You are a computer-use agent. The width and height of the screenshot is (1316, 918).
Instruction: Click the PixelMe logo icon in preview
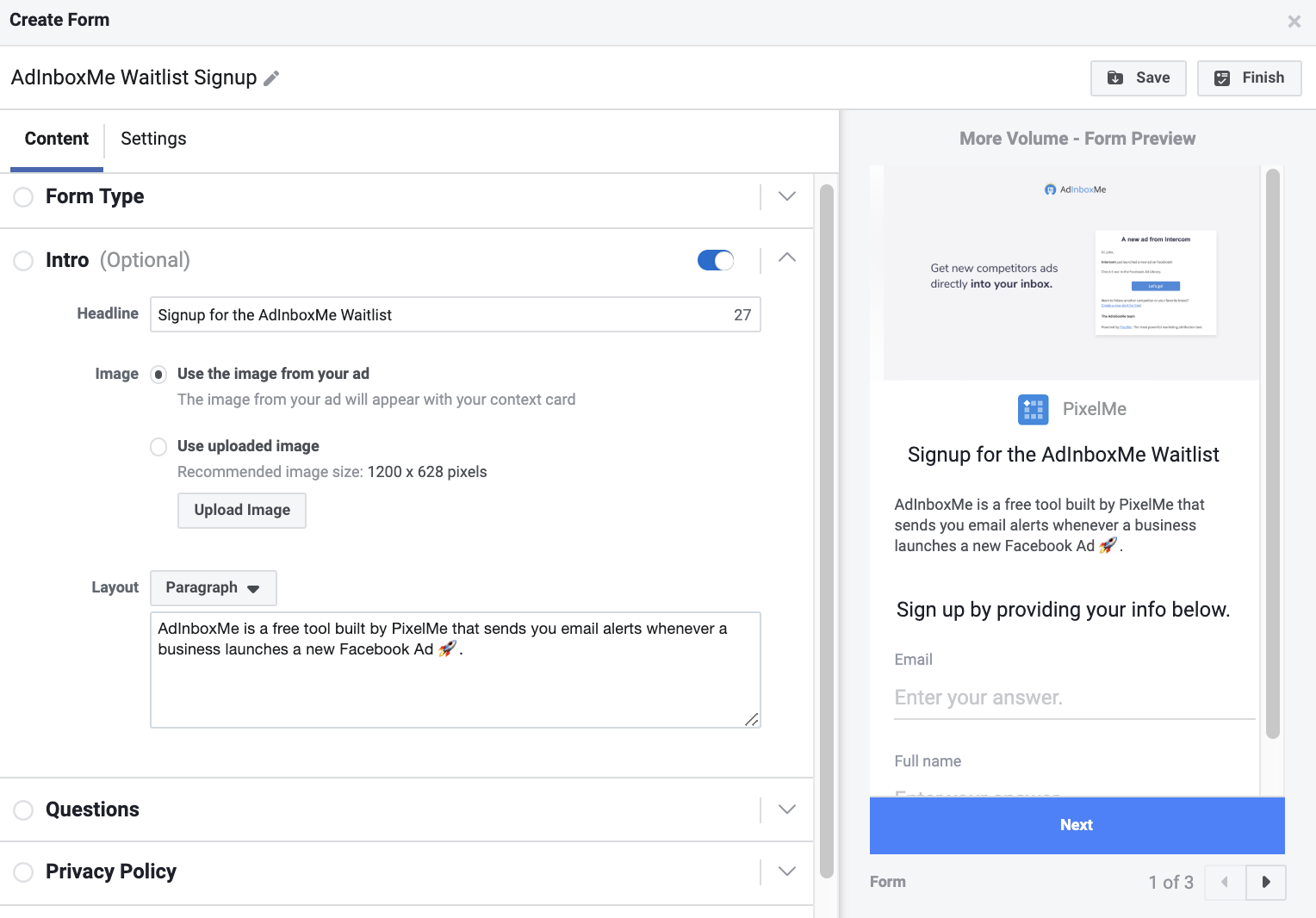click(1033, 410)
